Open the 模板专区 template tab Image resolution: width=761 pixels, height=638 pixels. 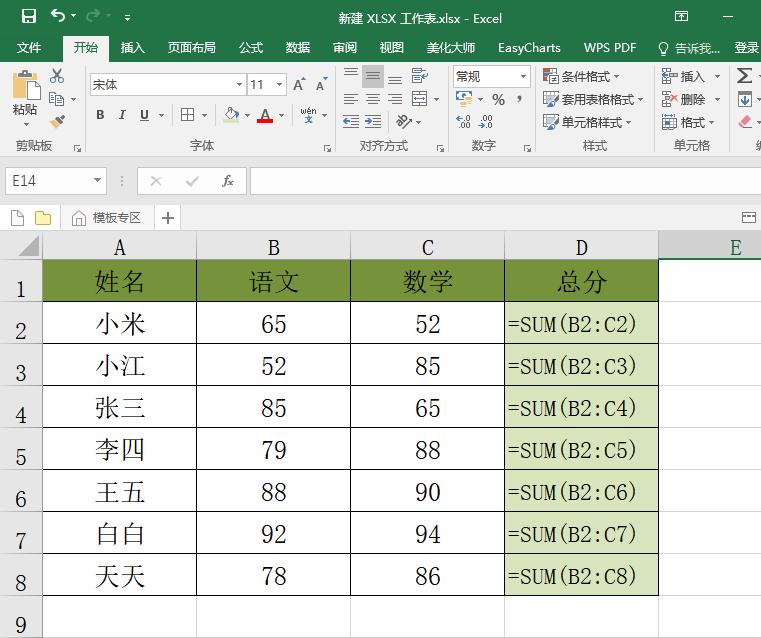107,218
